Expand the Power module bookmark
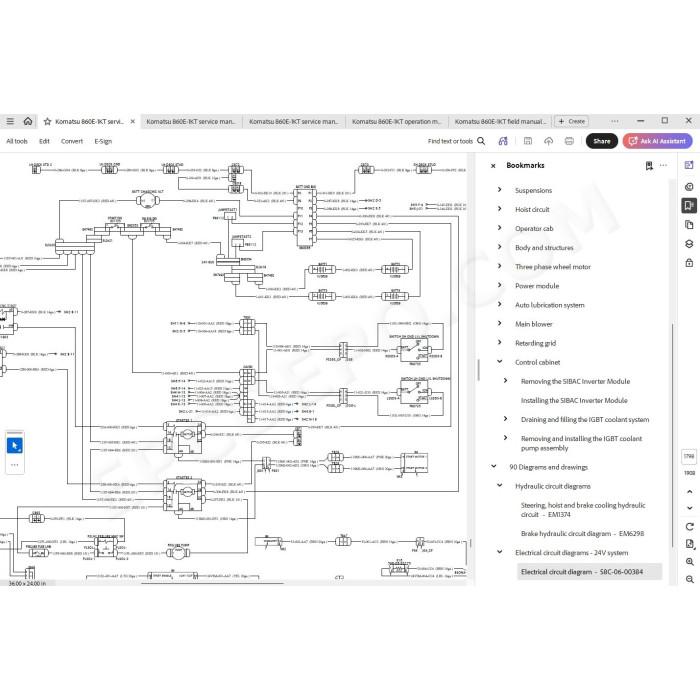The height and width of the screenshot is (700, 700). click(x=500, y=285)
